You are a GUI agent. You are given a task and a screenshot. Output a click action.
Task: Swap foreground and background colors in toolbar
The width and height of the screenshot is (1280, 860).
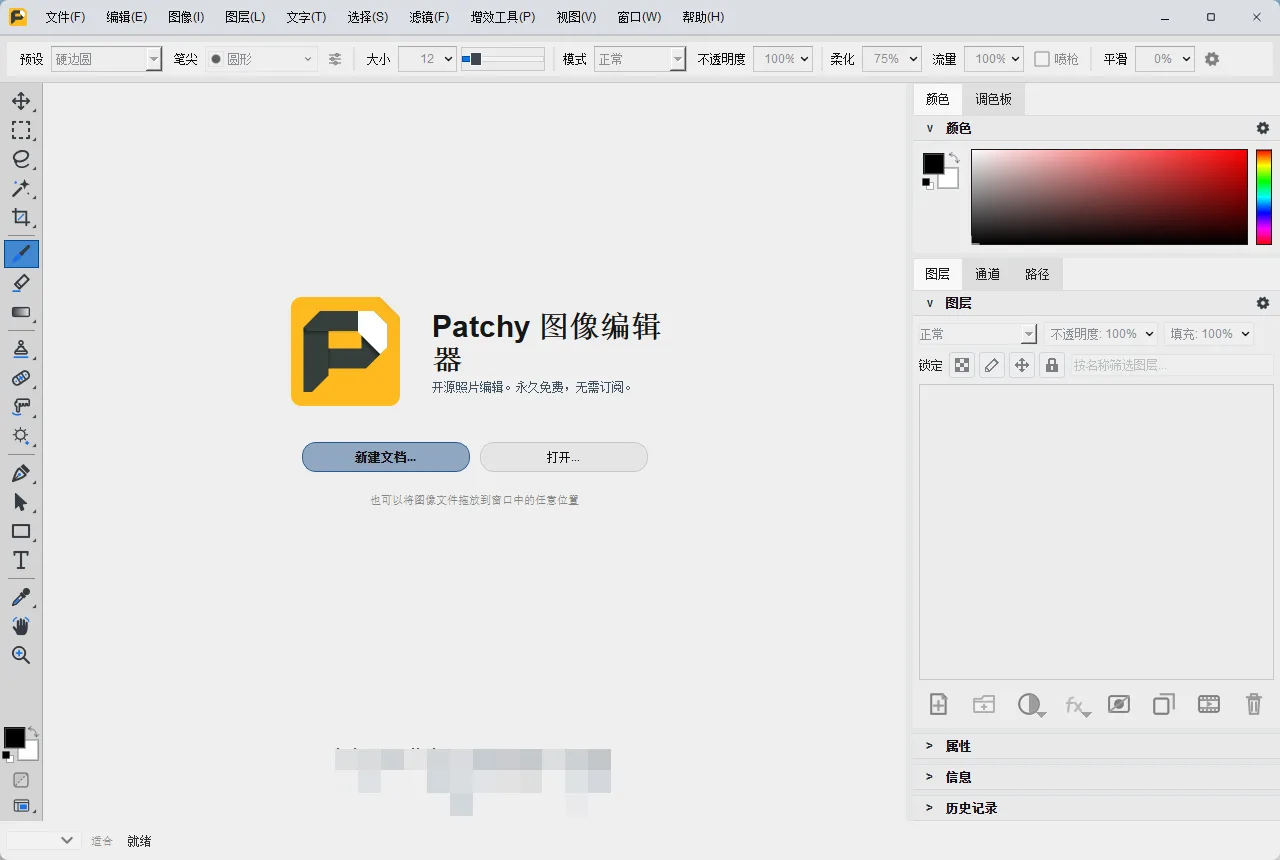coord(32,732)
